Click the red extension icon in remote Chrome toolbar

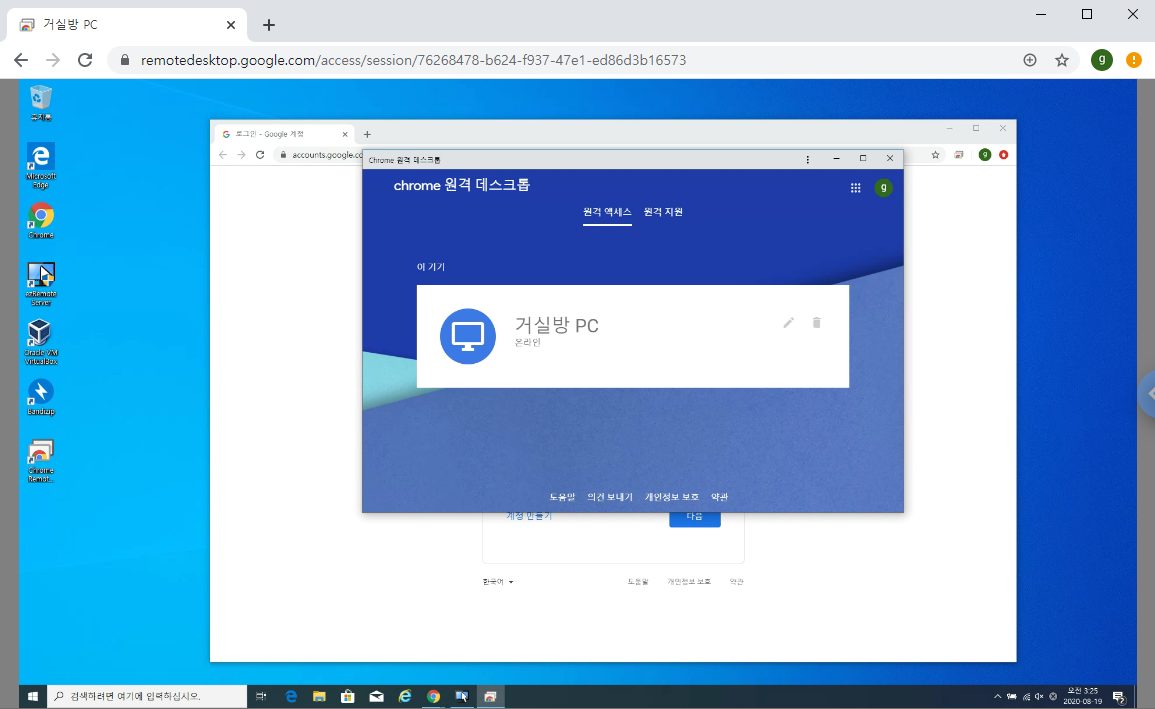[x=1003, y=155]
